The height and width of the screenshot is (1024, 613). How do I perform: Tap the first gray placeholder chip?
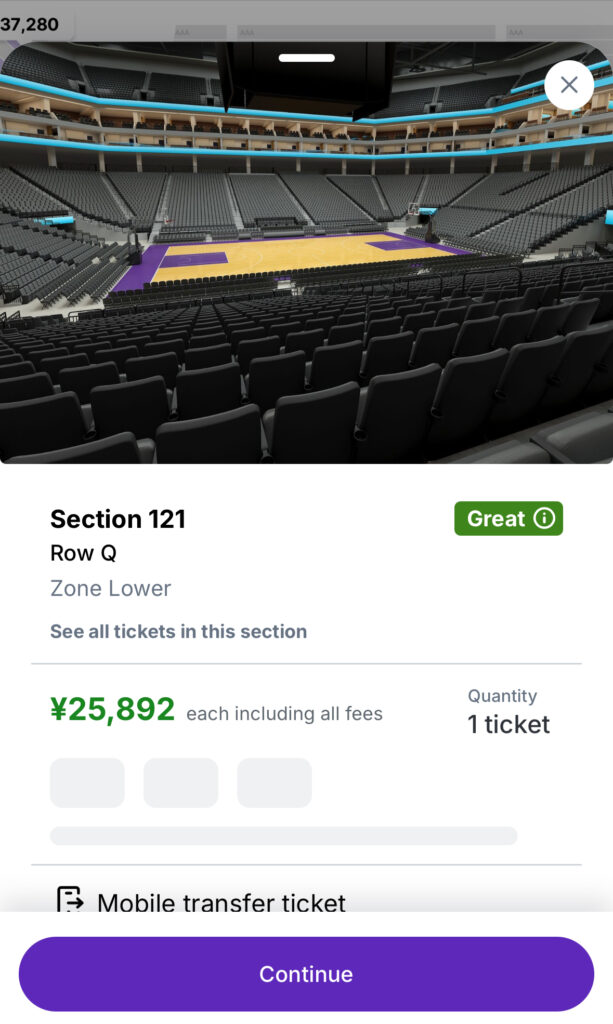click(x=87, y=782)
